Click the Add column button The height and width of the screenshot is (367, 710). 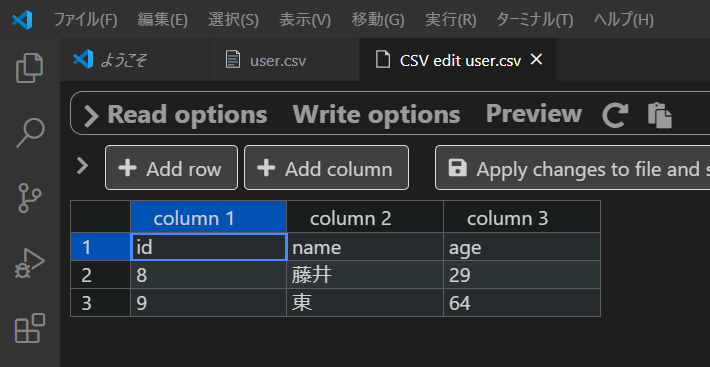tap(326, 168)
